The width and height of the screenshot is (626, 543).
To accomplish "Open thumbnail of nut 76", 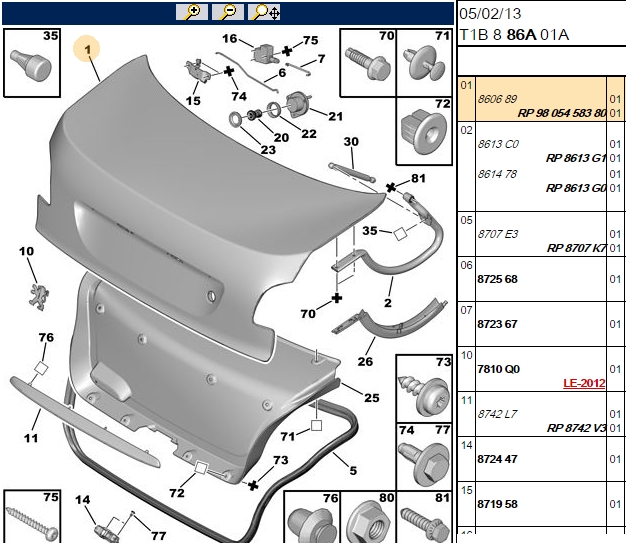I will pos(312,517).
